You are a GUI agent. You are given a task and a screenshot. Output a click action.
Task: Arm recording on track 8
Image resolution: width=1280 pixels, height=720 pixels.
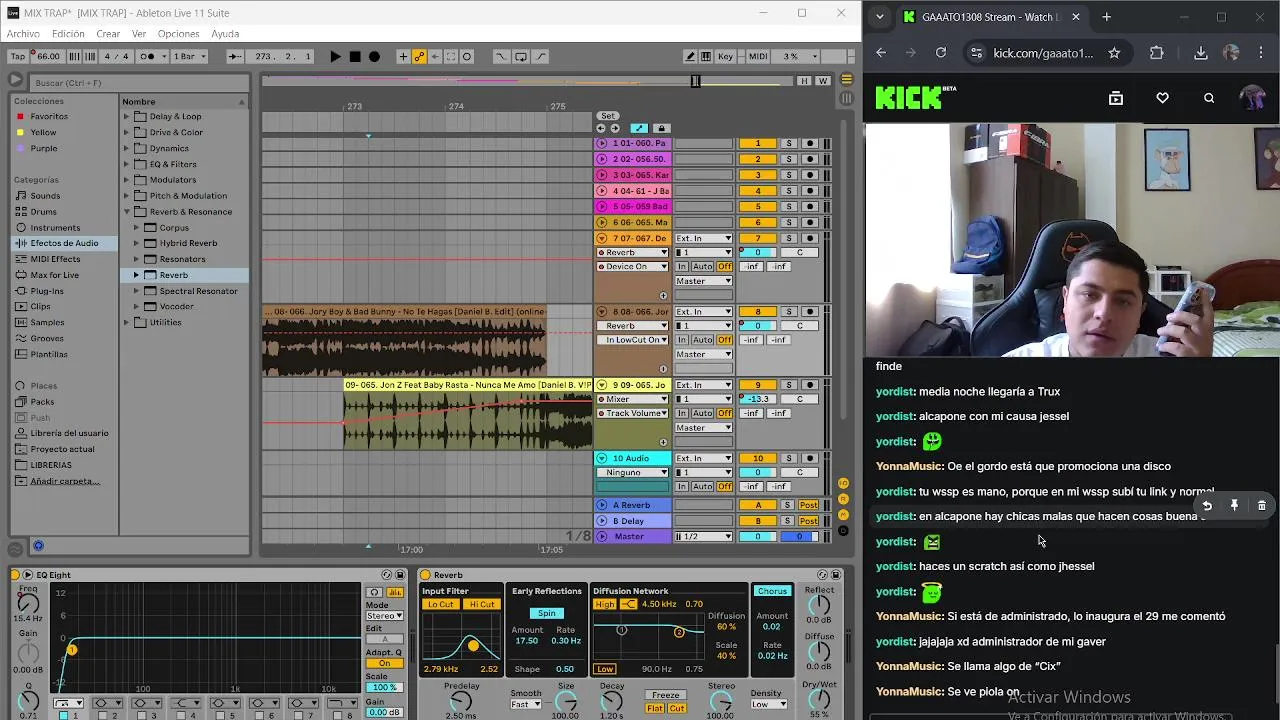810,312
